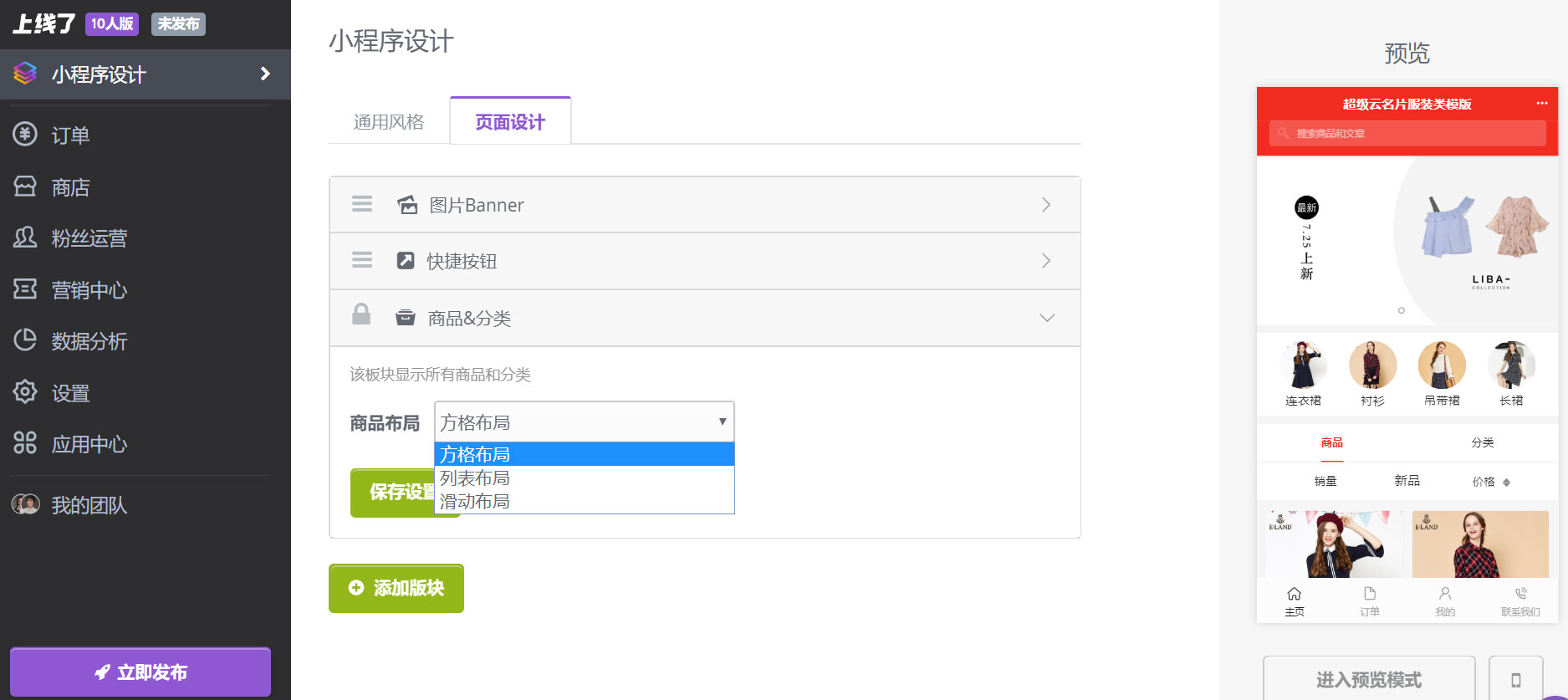The width and height of the screenshot is (1568, 700).
Task: Select the 分类 tab in preview
Action: (1483, 442)
